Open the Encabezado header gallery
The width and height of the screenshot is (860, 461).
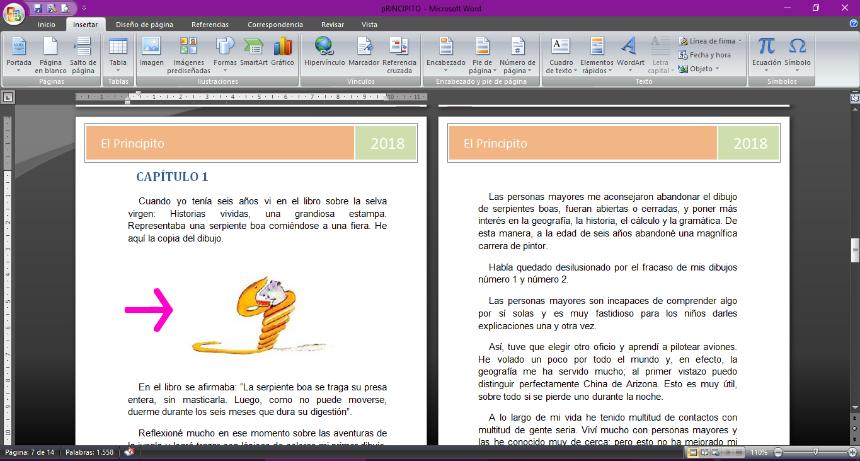coord(446,55)
